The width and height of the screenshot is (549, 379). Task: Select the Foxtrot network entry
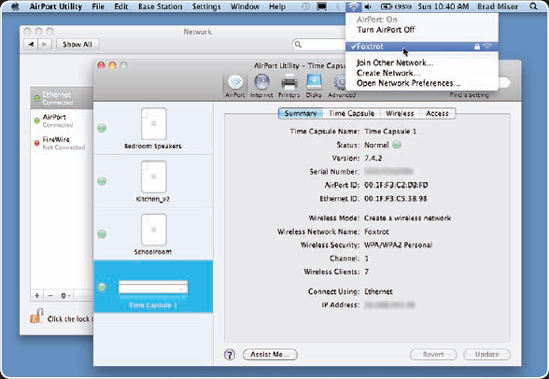422,46
